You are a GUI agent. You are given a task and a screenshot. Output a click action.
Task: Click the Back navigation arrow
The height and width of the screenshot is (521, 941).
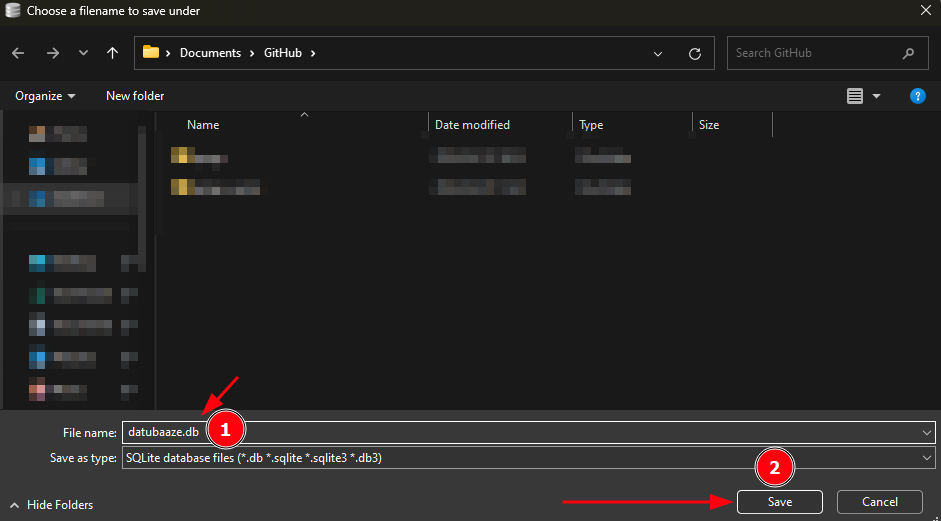[x=19, y=53]
